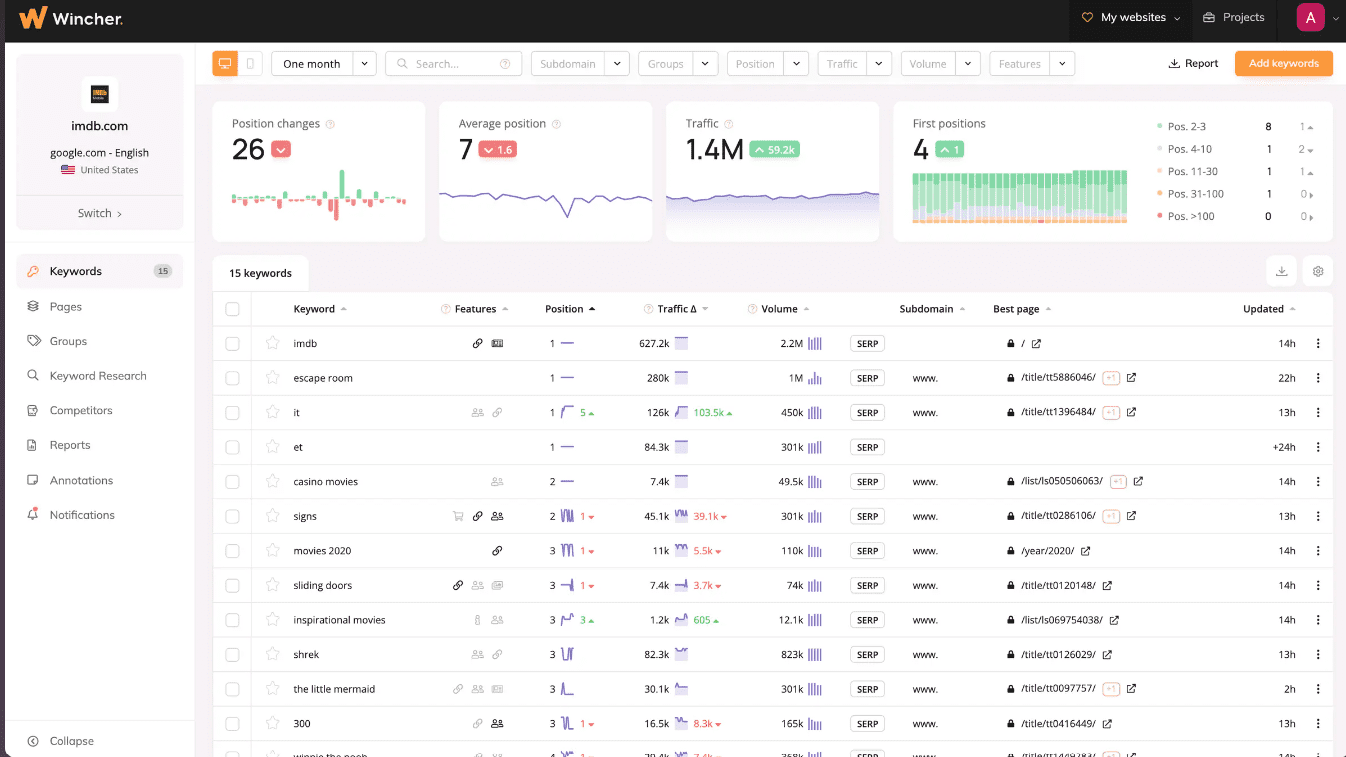Open more options for imdb row
Viewport: 1346px width, 757px height.
coord(1318,343)
